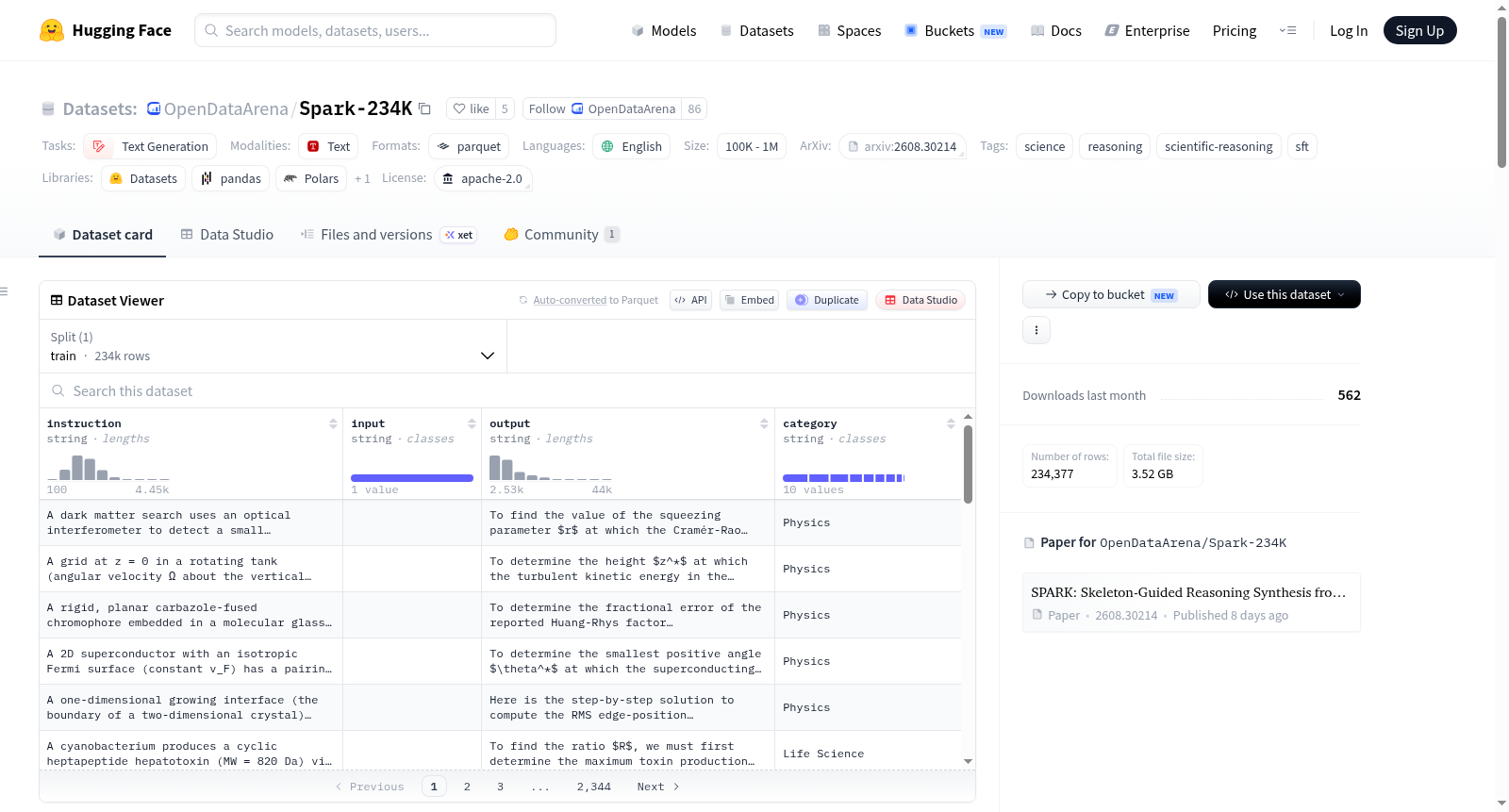This screenshot has width=1509, height=812.
Task: Open the API button
Action: (x=690, y=300)
